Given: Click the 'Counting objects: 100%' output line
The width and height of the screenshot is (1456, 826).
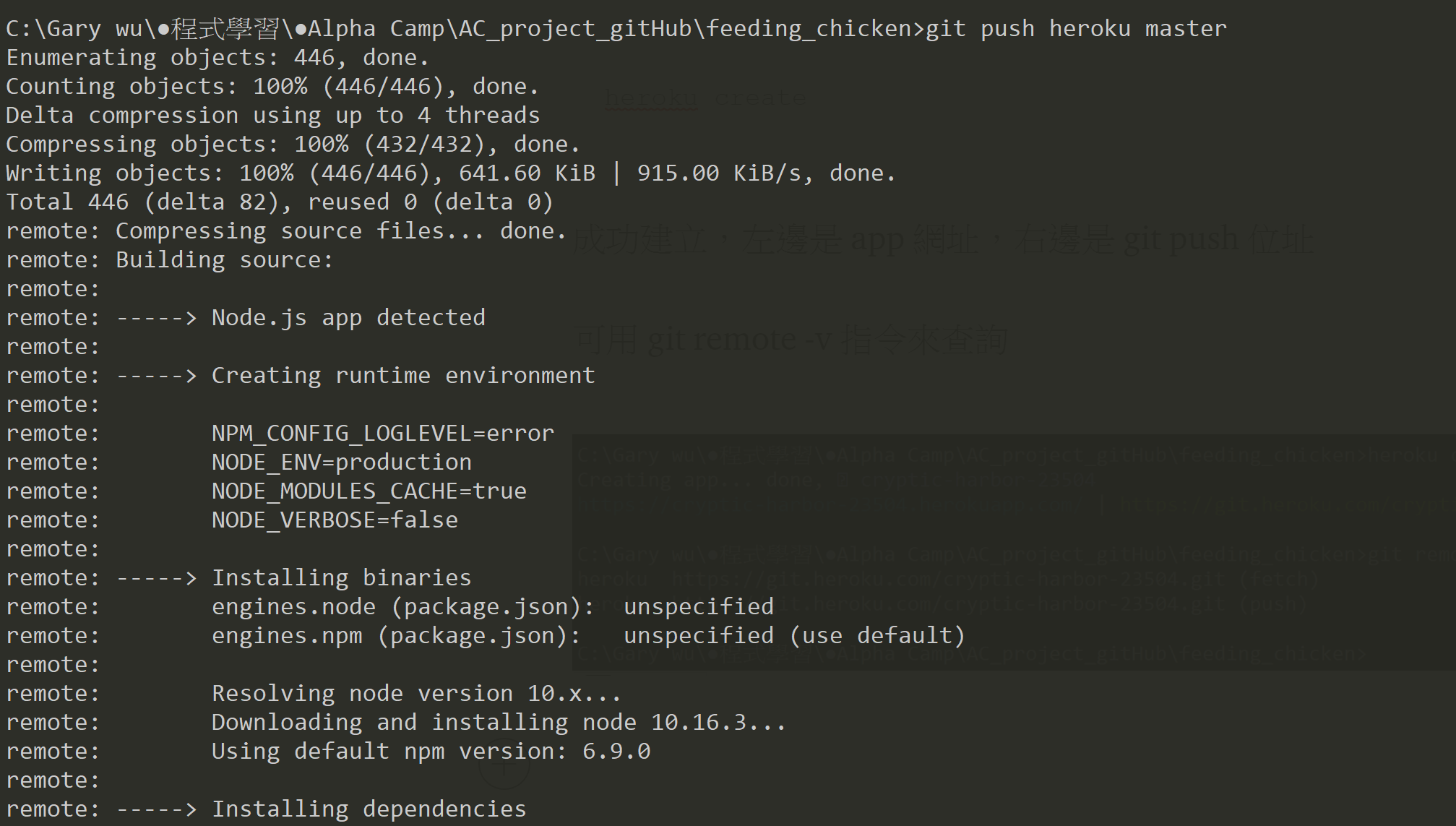Looking at the screenshot, I should tap(272, 87).
